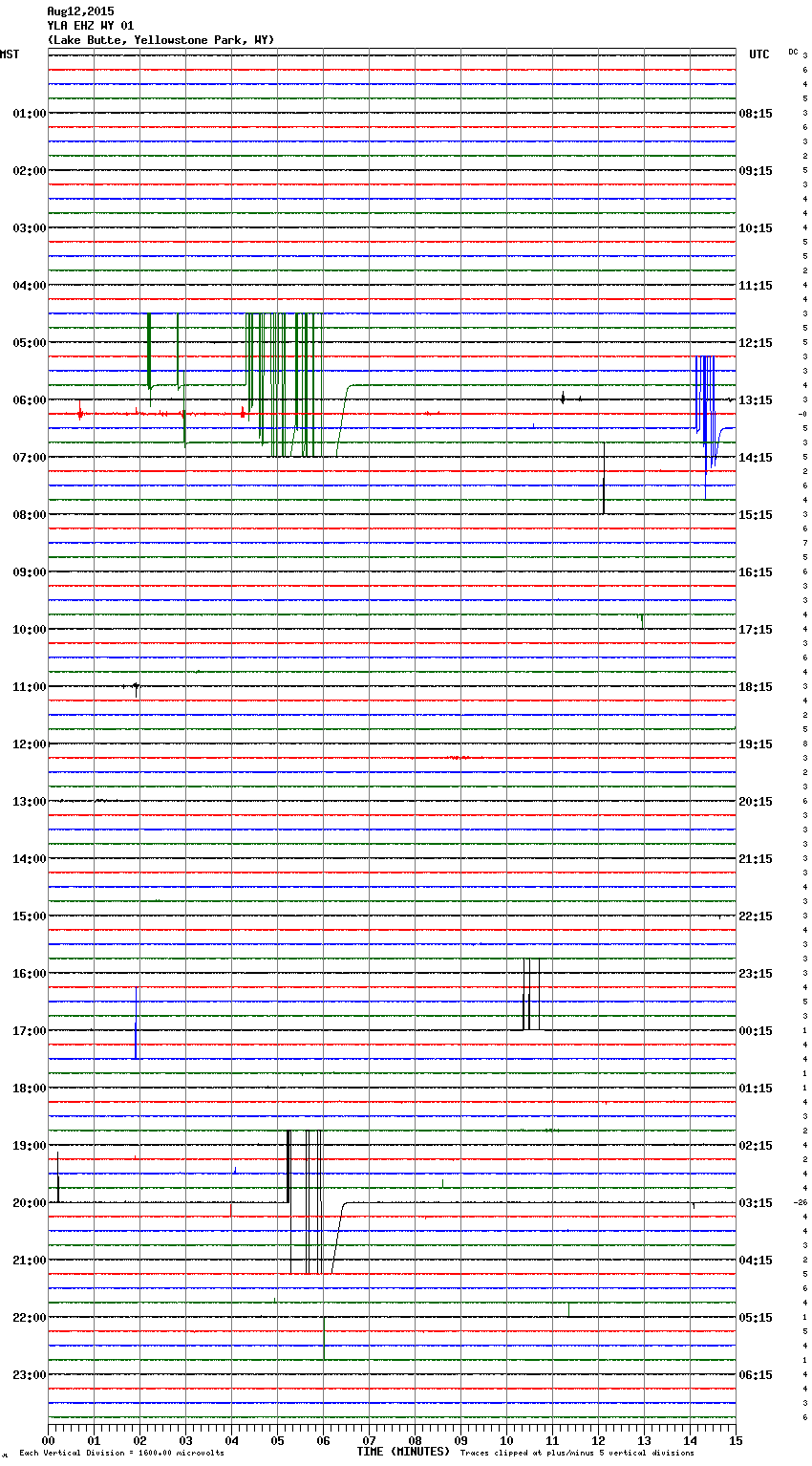Click minute tick label 05 on the bottom axis
The image size is (812, 1466).
pyautogui.click(x=277, y=1440)
